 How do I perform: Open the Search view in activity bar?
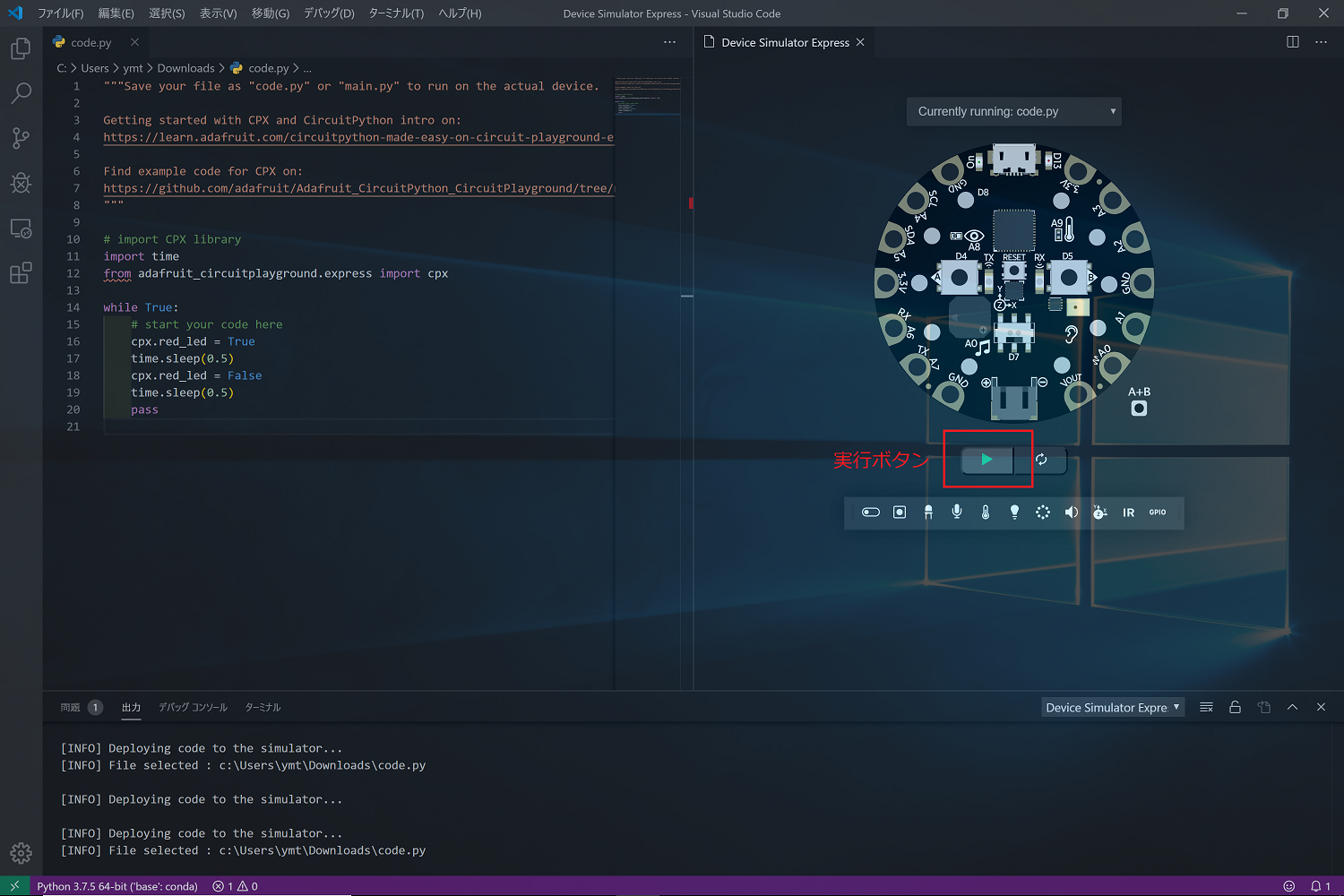click(21, 93)
